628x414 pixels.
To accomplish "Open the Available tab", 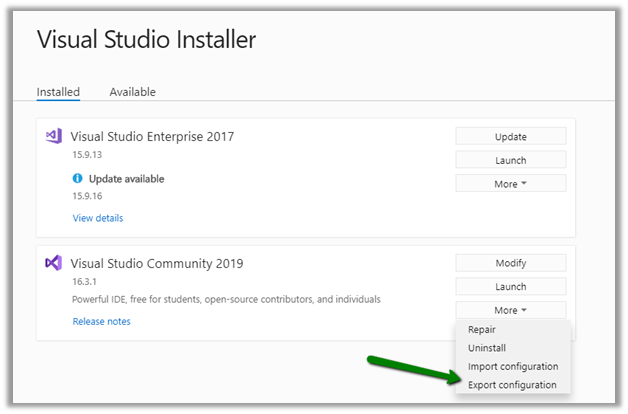I will 132,92.
